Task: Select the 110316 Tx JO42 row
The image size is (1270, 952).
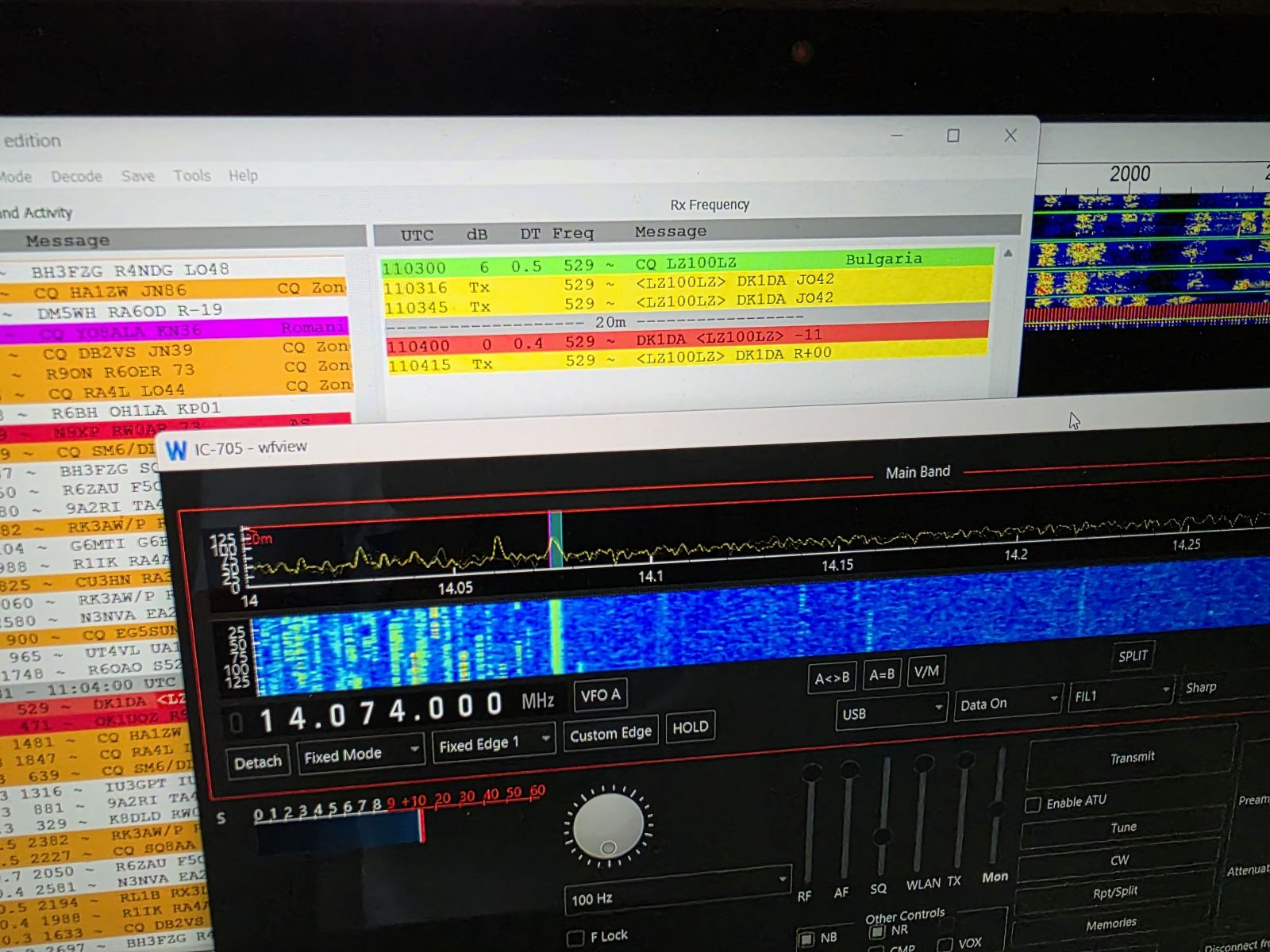Action: pyautogui.click(x=687, y=282)
